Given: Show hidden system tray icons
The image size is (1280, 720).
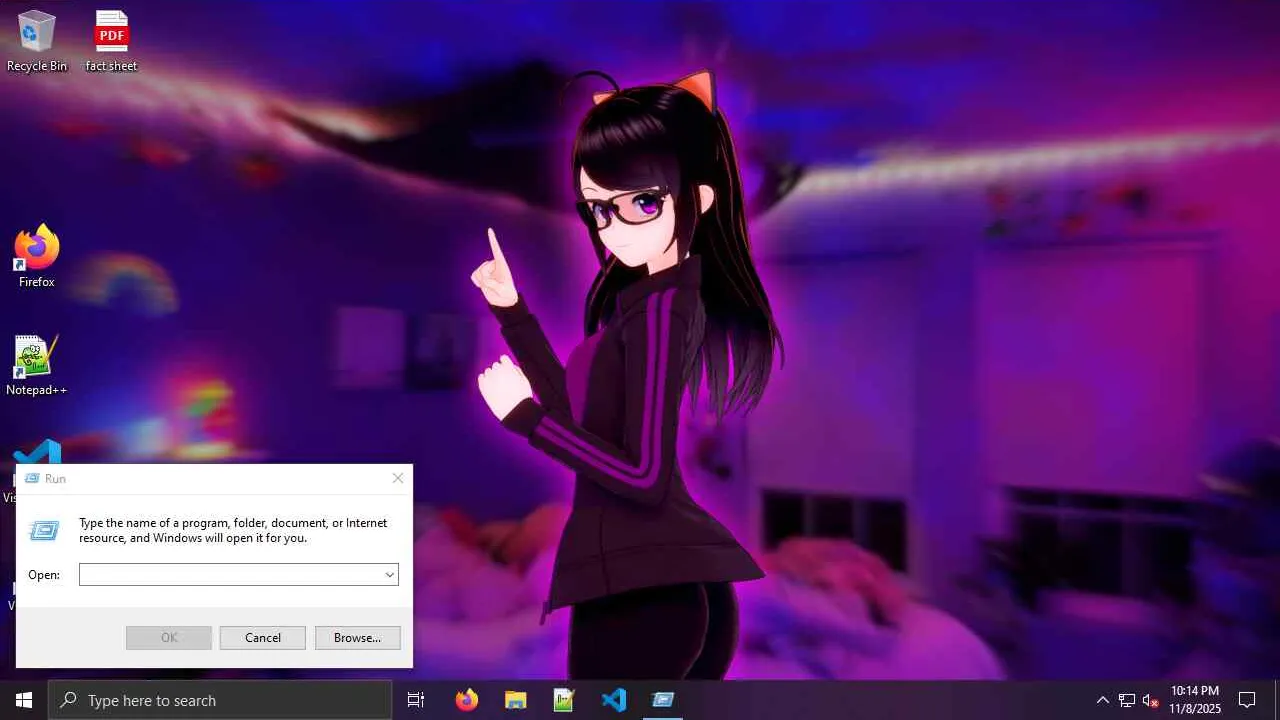Looking at the screenshot, I should 1103,700.
